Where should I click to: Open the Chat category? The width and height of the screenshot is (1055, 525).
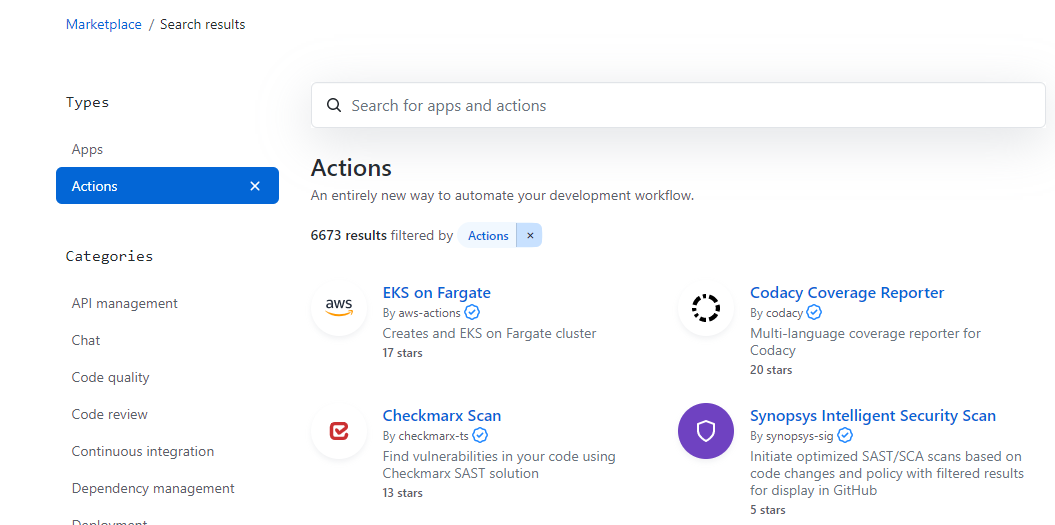[86, 341]
